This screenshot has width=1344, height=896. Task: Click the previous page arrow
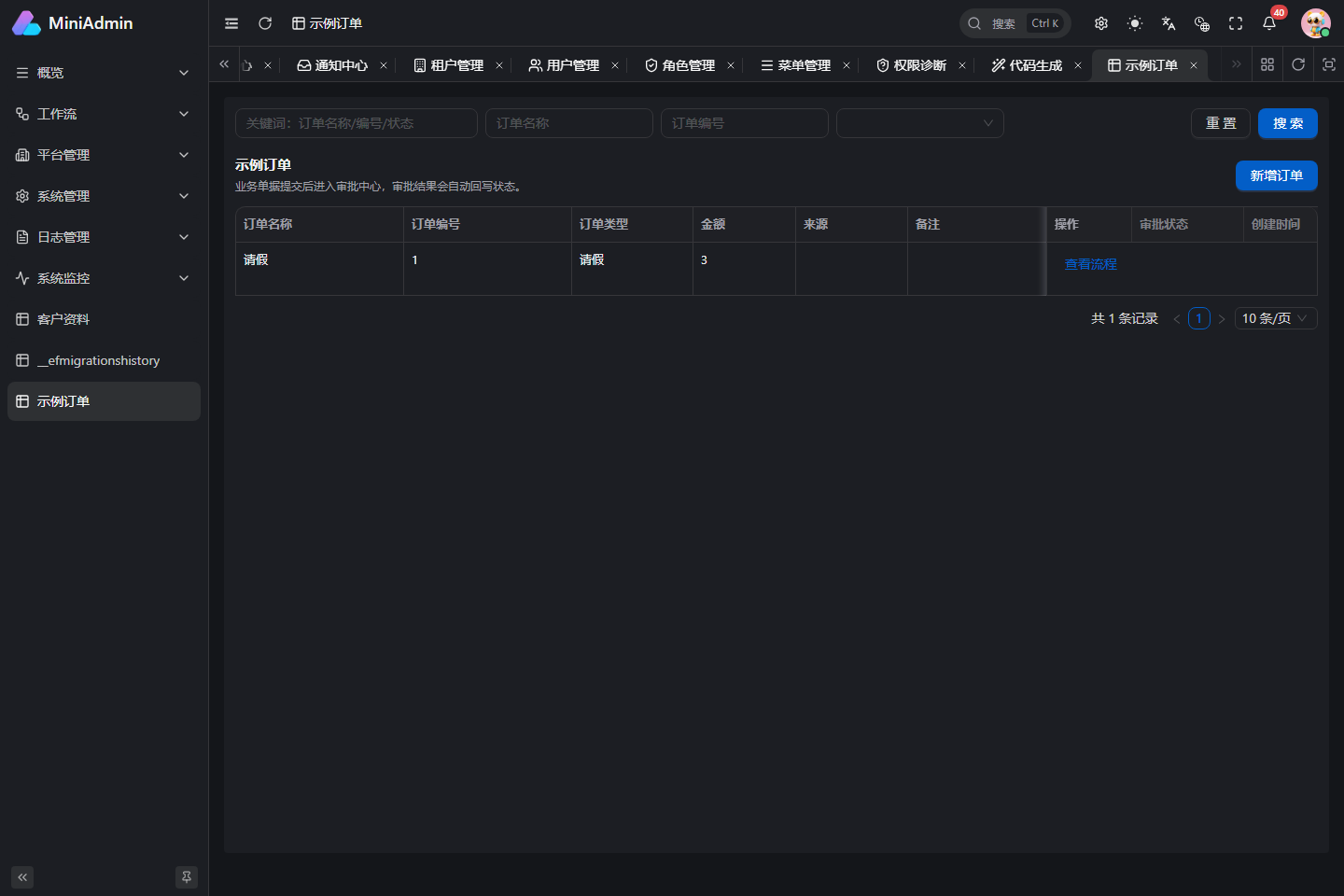click(x=1177, y=319)
